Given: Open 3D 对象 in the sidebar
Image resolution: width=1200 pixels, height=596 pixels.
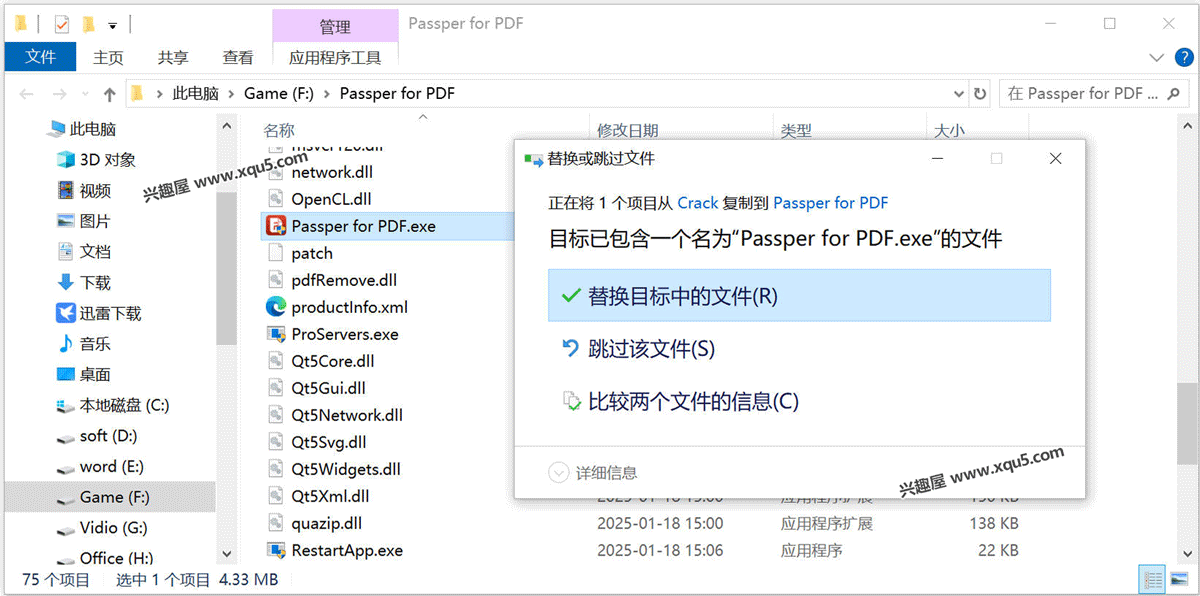Looking at the screenshot, I should coord(108,160).
